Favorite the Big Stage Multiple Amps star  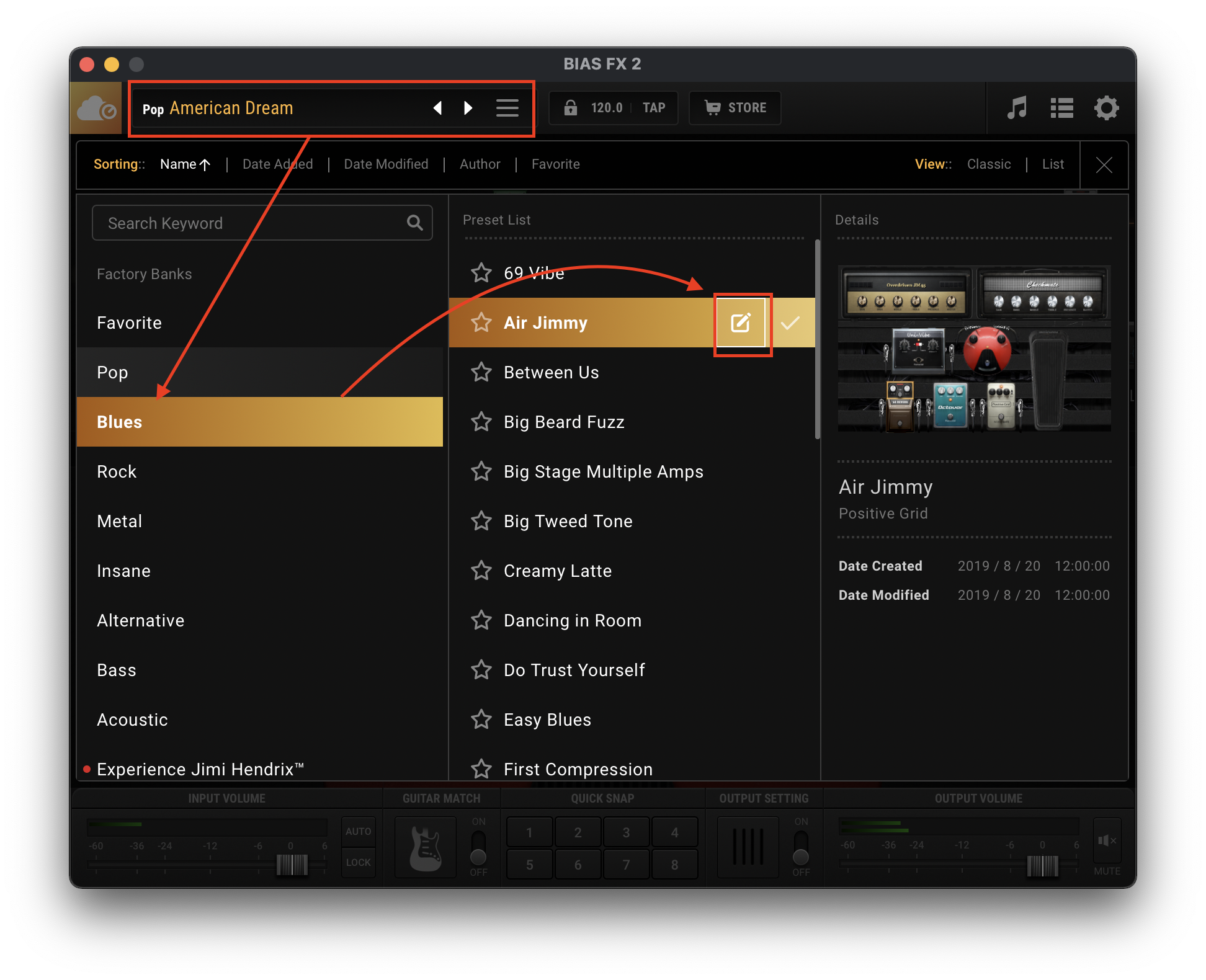pos(481,471)
